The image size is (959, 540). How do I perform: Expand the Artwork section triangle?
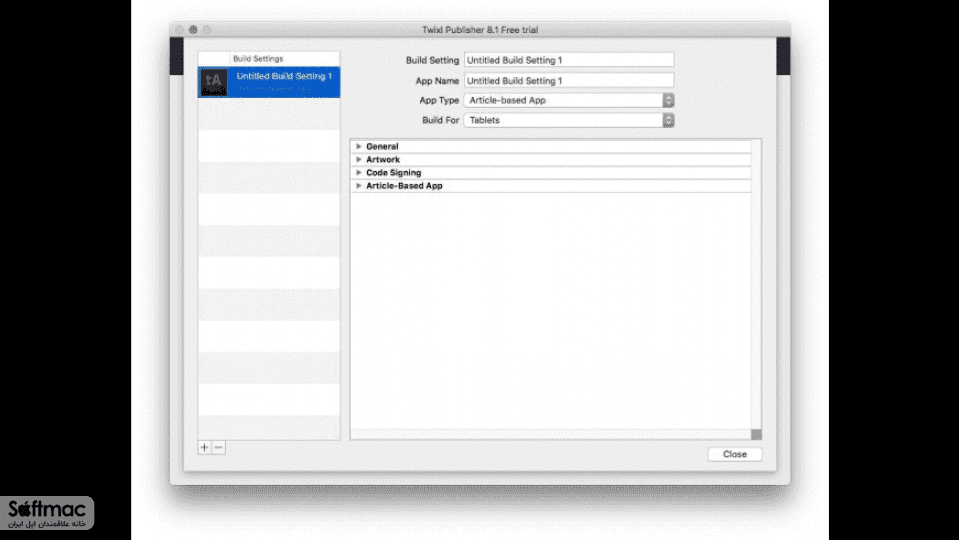point(359,159)
